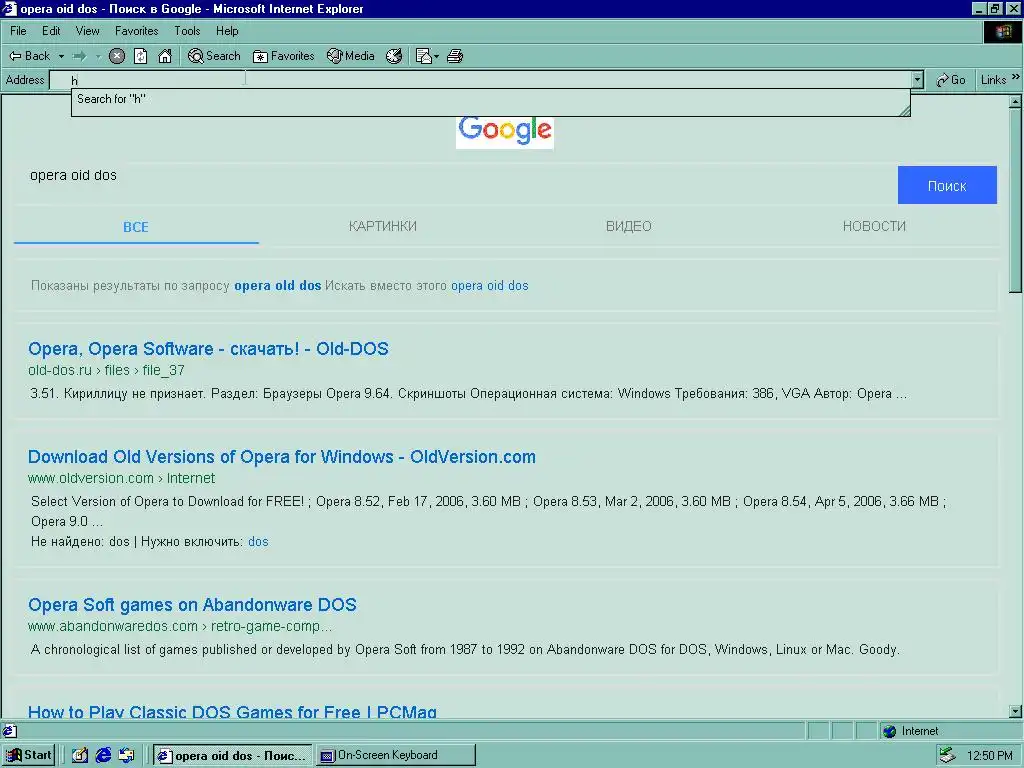
Task: Click the Back arrow button
Action: 29,56
